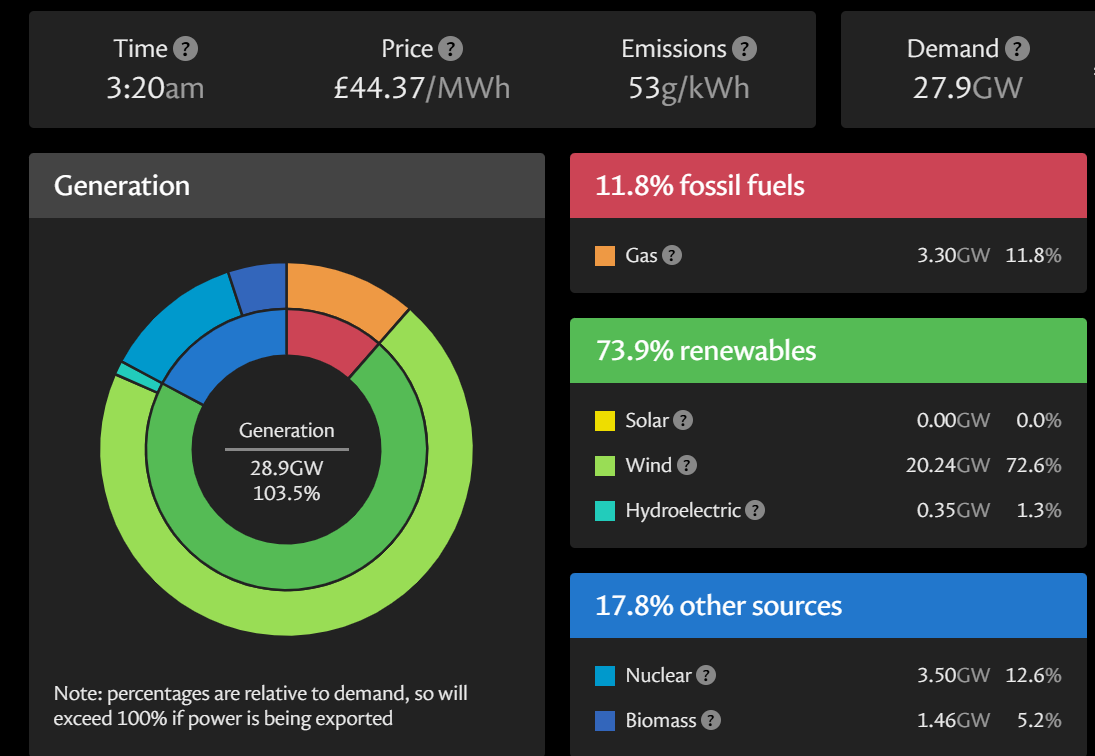This screenshot has width=1095, height=756.
Task: Open the Biomass help question mark
Action: [711, 720]
